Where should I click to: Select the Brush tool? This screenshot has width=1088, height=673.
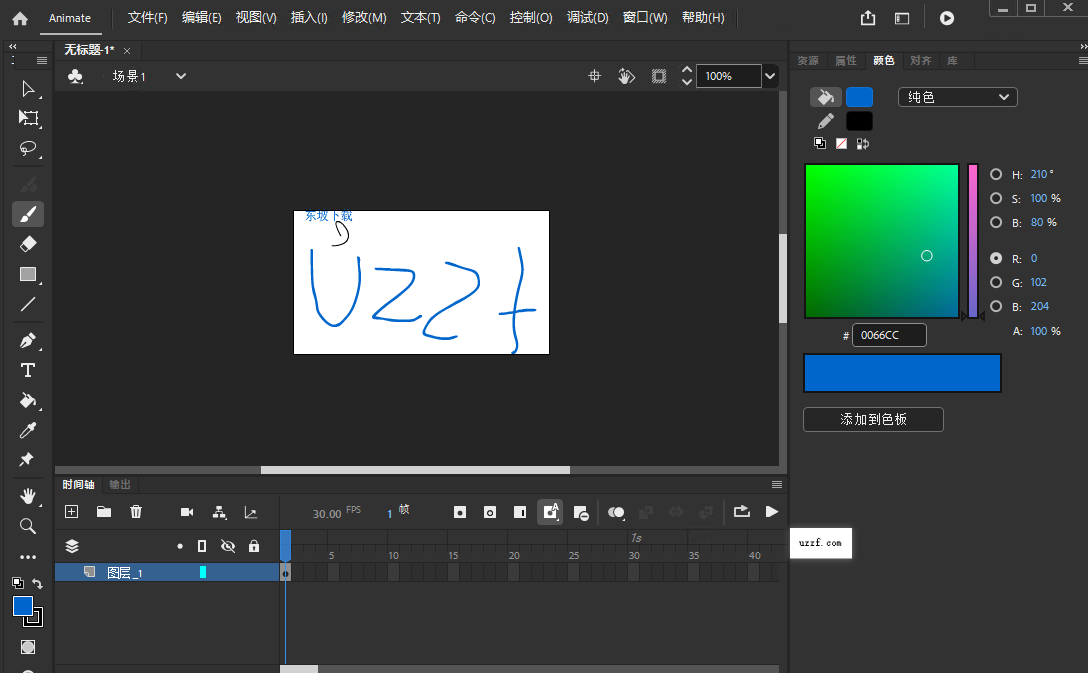28,214
